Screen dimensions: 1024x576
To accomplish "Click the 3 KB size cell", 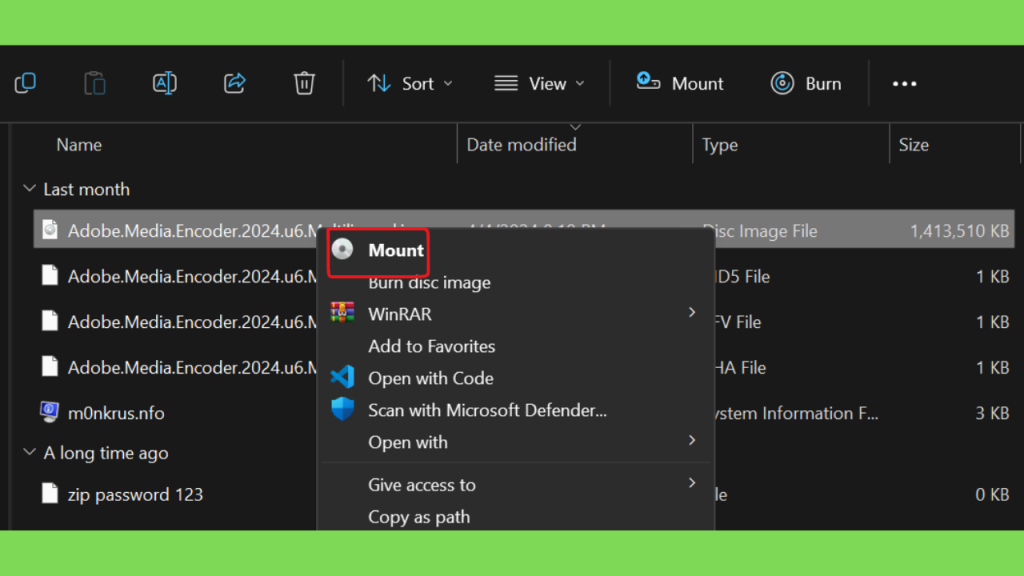I will 992,413.
